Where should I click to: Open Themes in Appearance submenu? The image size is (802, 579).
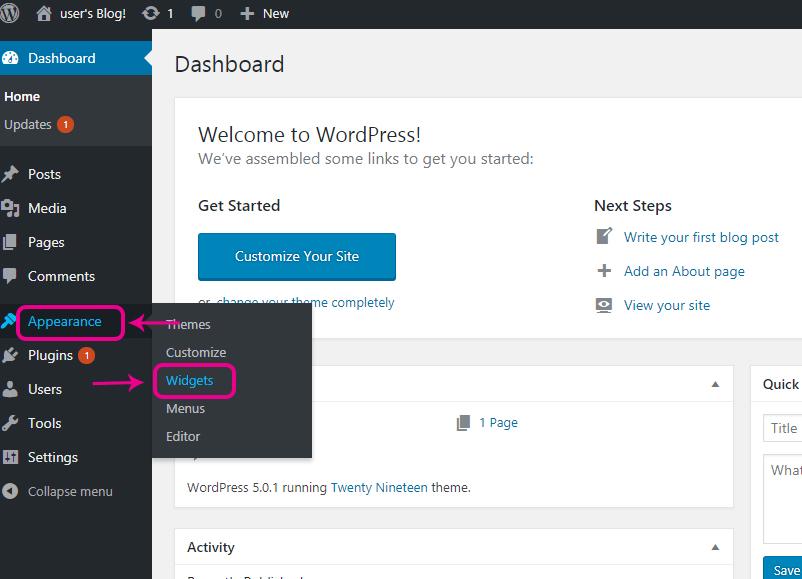[188, 324]
